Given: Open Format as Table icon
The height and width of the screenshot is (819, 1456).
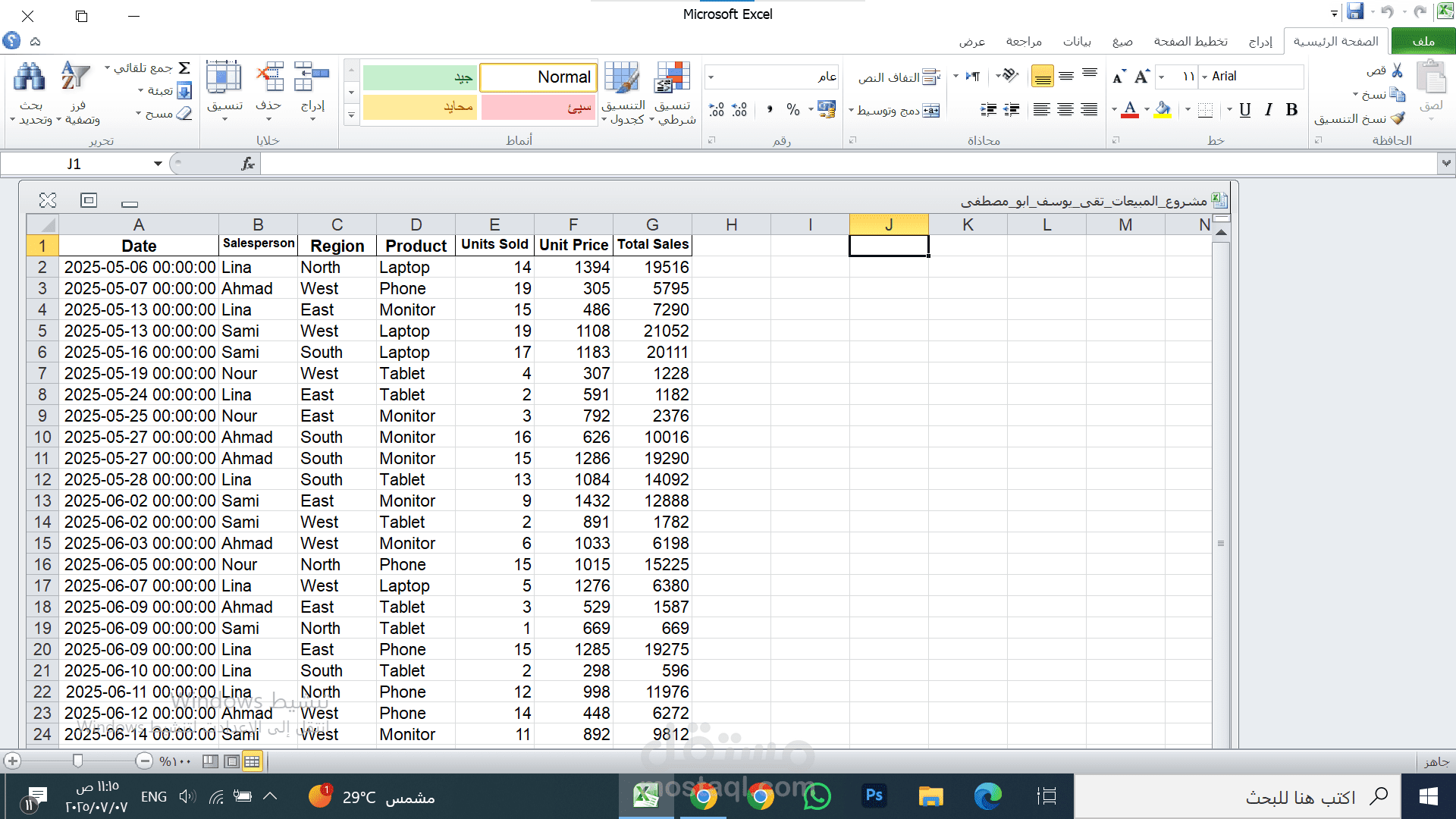Looking at the screenshot, I should (x=622, y=78).
